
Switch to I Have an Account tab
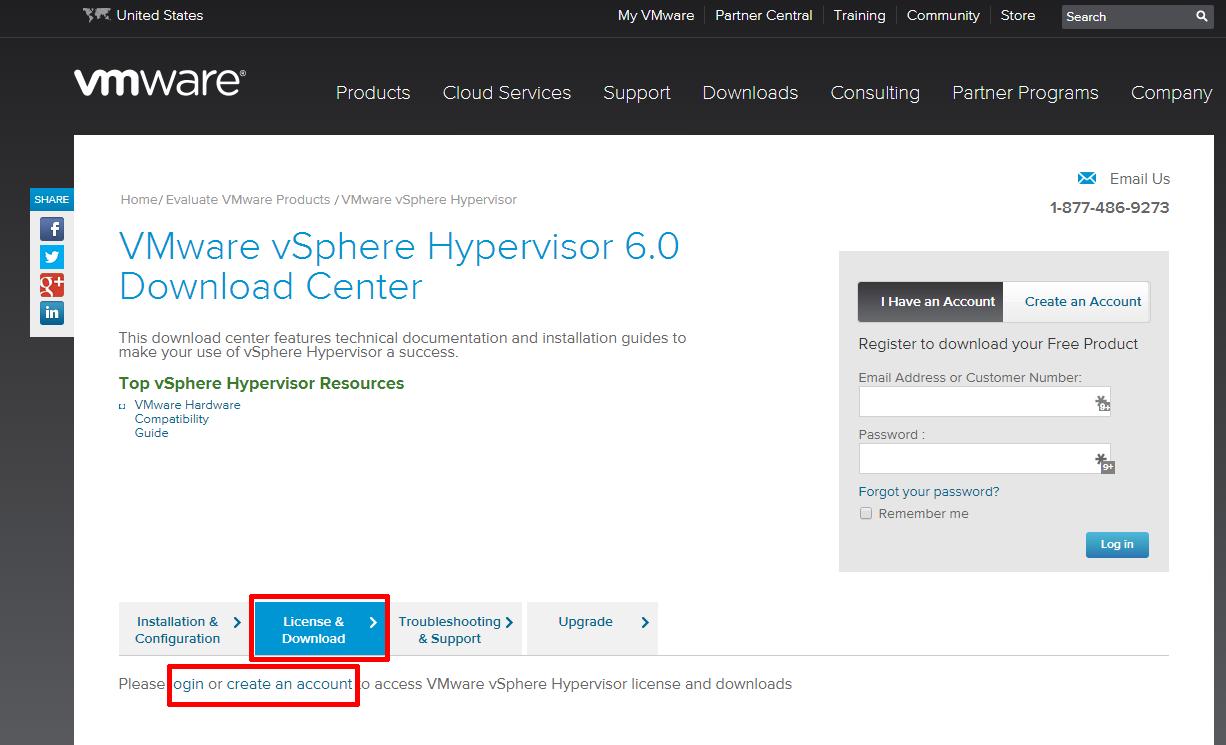(x=931, y=302)
